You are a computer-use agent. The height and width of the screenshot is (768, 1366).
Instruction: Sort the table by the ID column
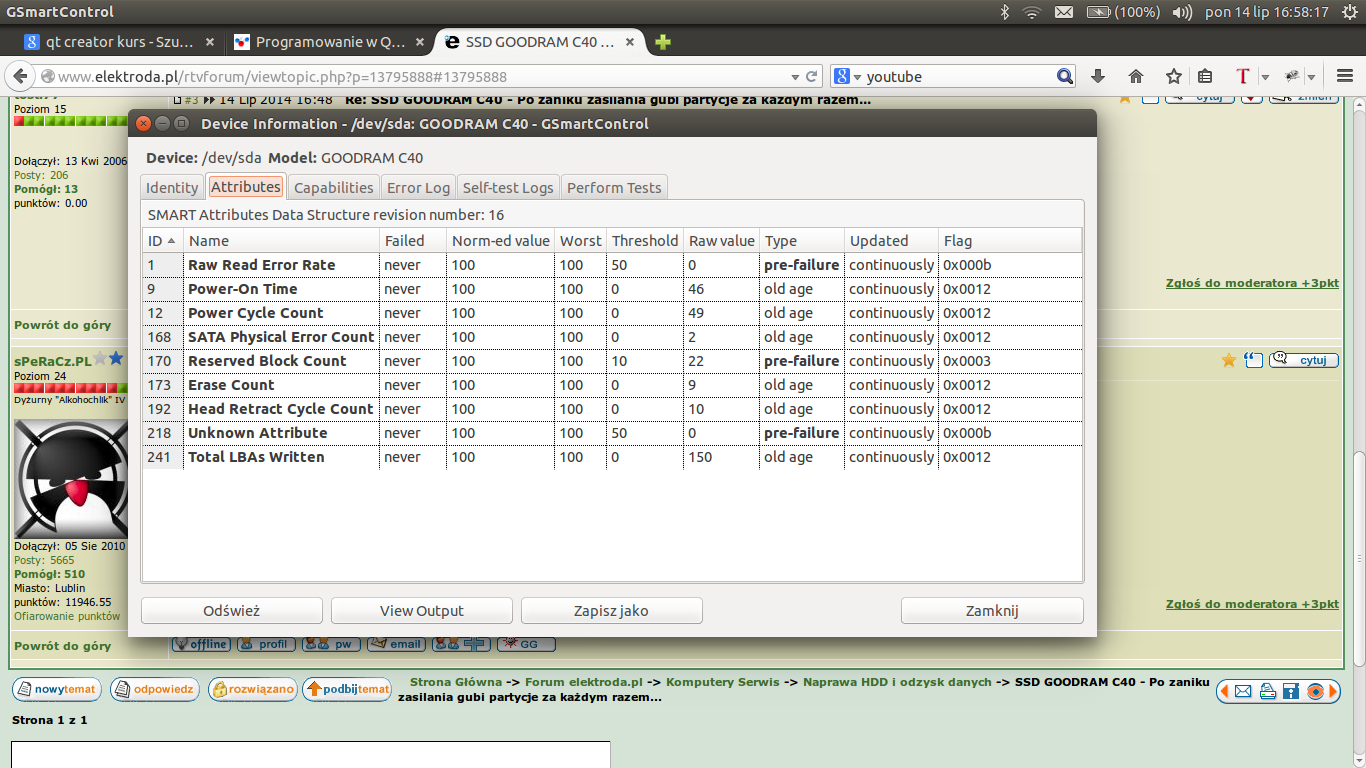tap(162, 240)
